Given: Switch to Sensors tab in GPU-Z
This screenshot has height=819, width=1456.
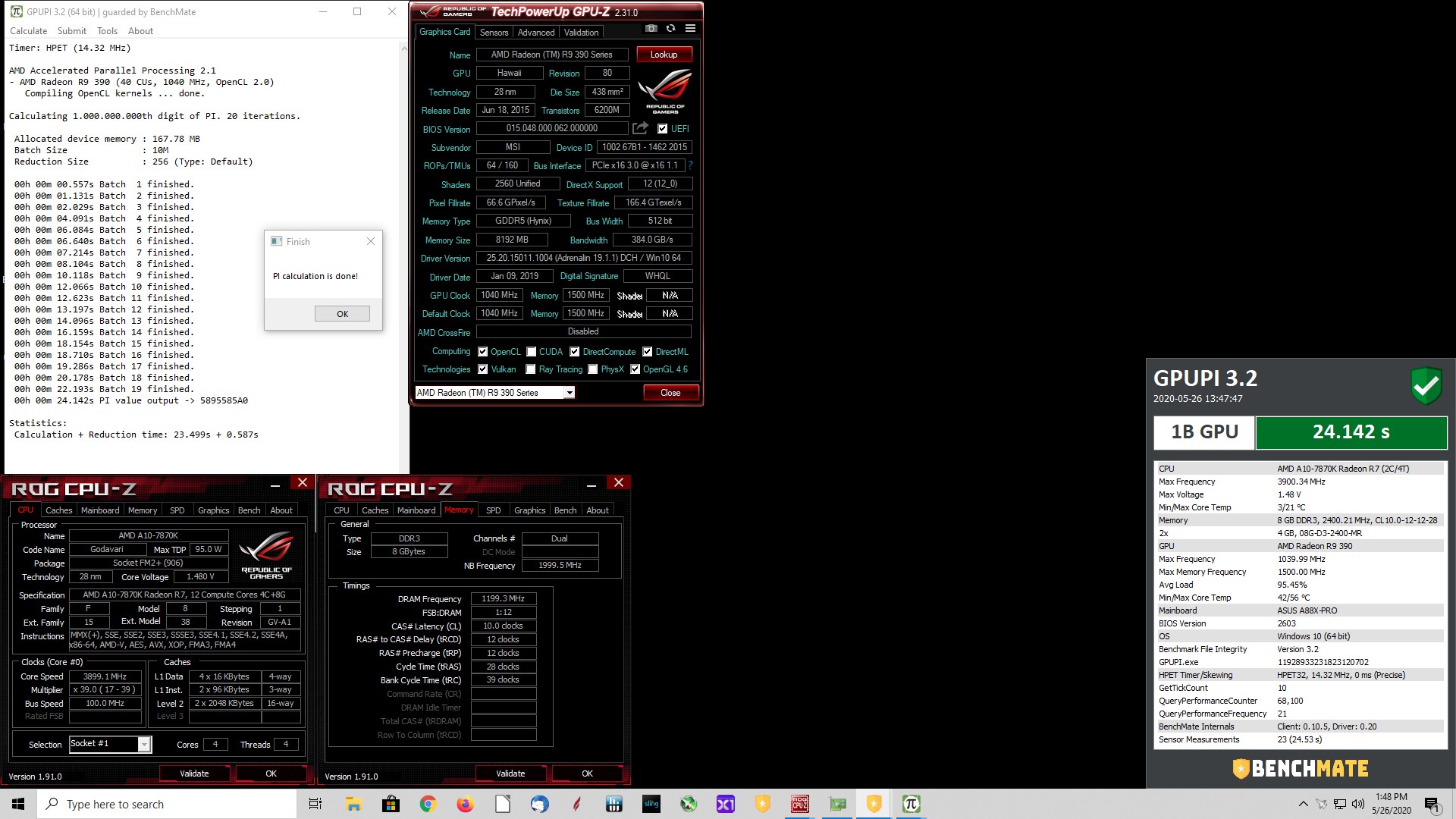Looking at the screenshot, I should [494, 32].
